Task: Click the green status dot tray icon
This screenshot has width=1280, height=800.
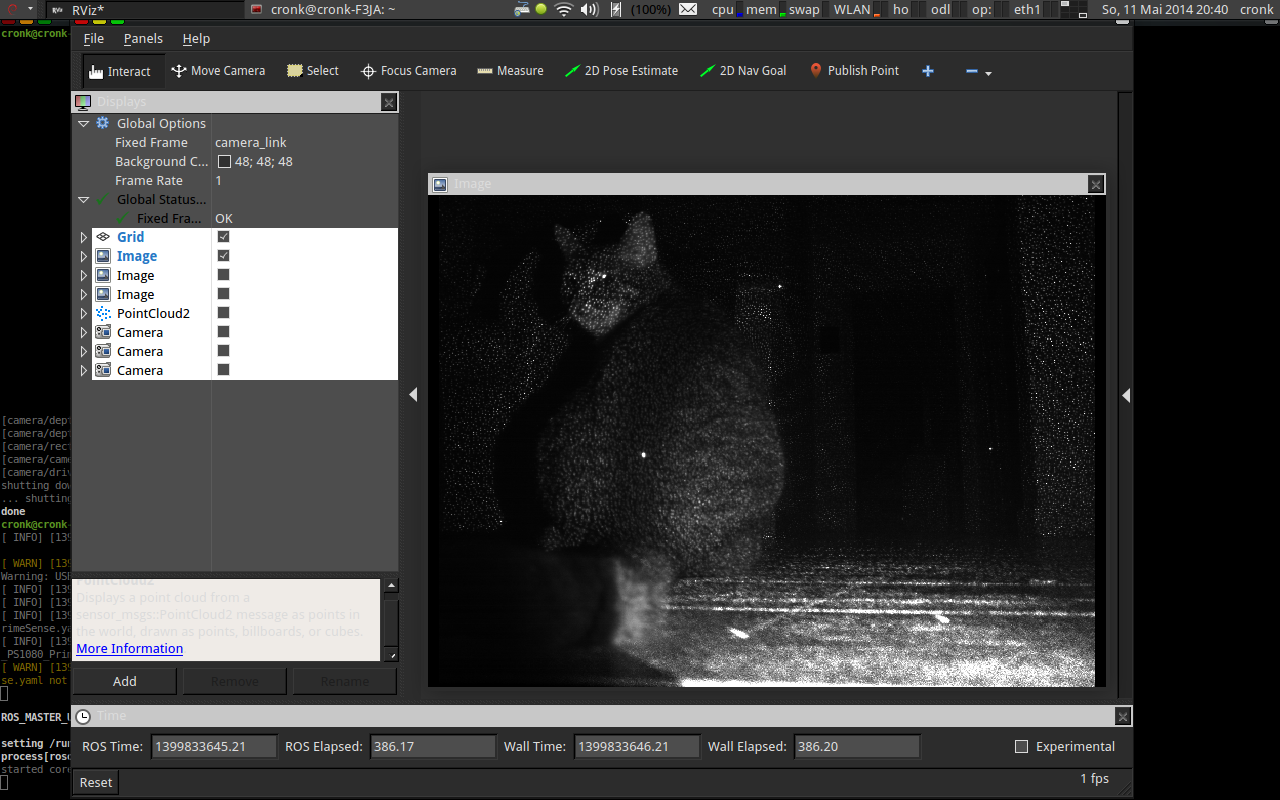Action: (x=541, y=9)
